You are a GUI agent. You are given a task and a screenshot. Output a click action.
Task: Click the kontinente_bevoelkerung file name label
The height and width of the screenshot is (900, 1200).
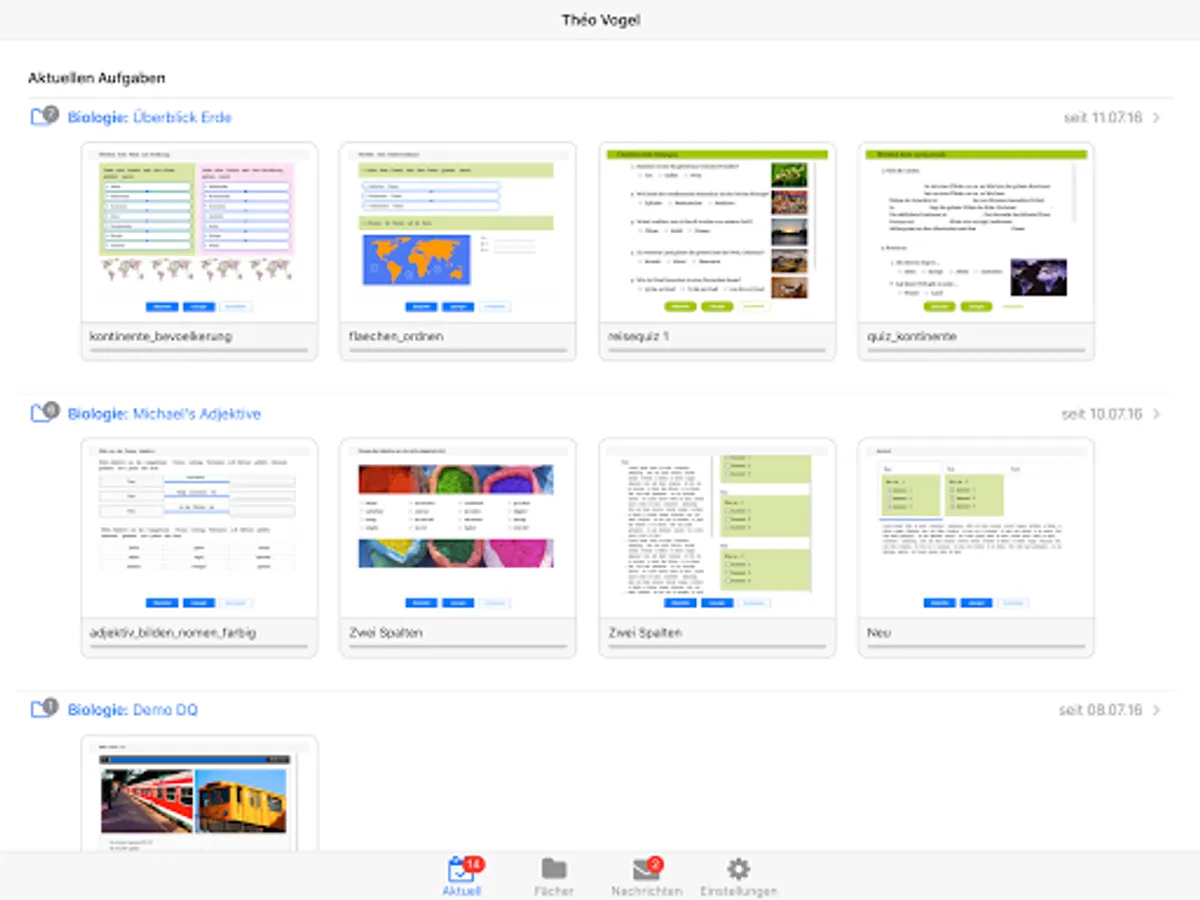point(161,337)
